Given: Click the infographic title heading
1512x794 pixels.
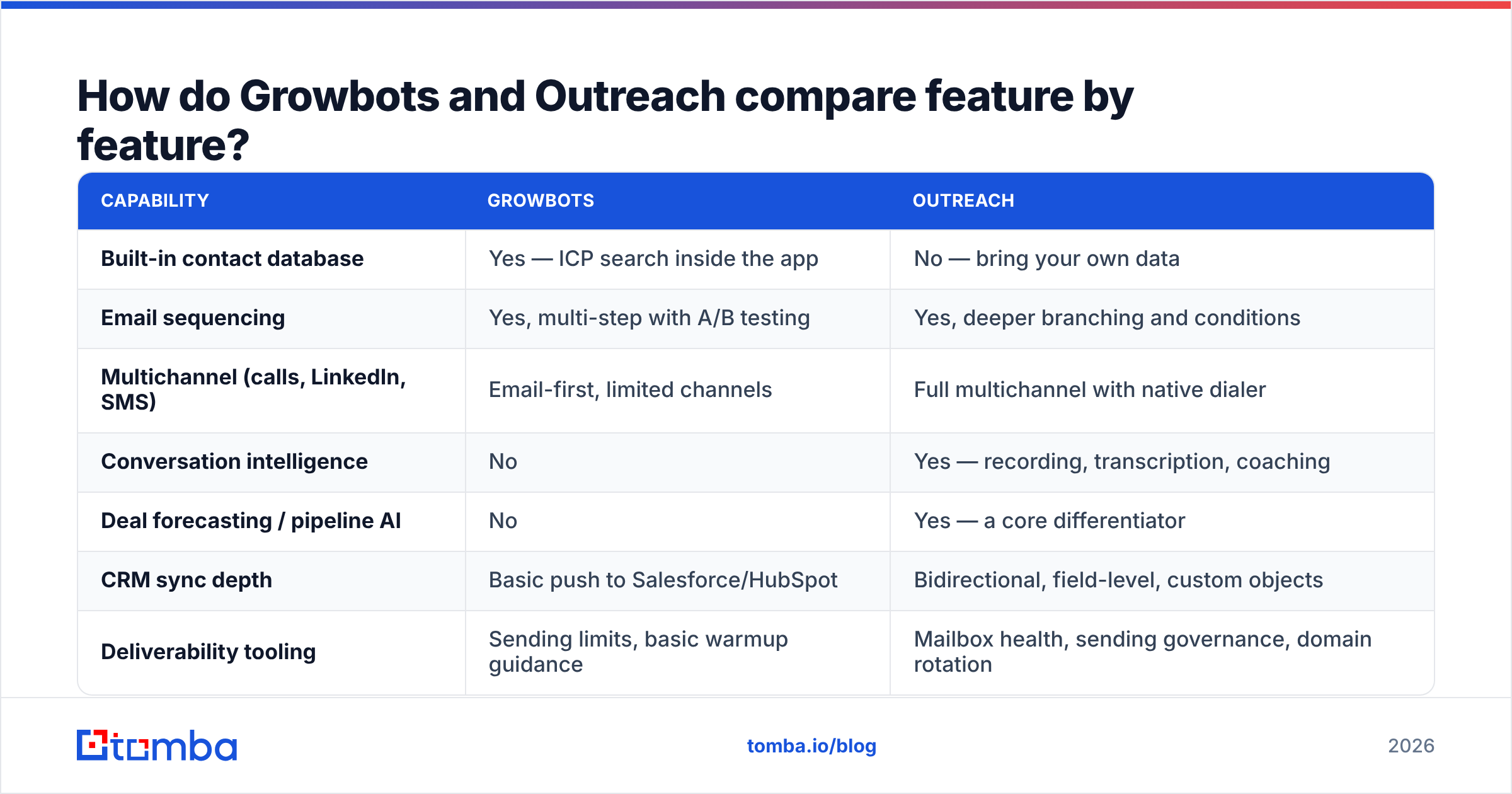Looking at the screenshot, I should click(605, 120).
